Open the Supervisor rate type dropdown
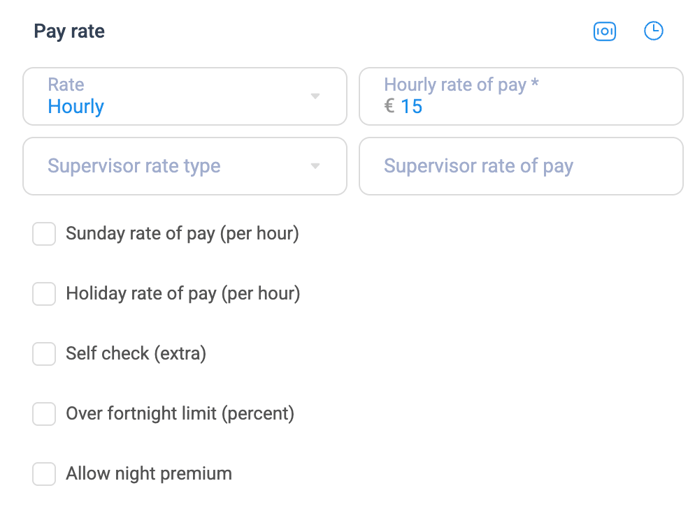688x518 pixels. coord(185,166)
